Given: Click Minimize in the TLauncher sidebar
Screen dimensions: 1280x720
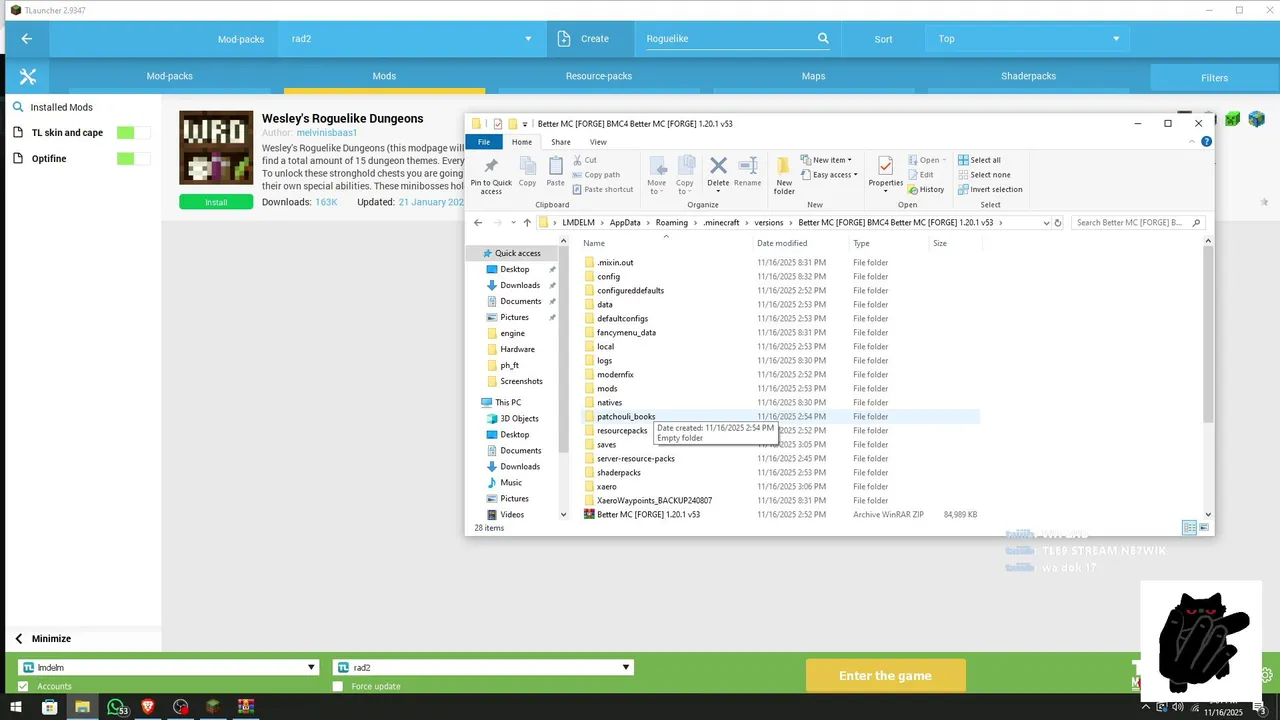Looking at the screenshot, I should (41, 638).
